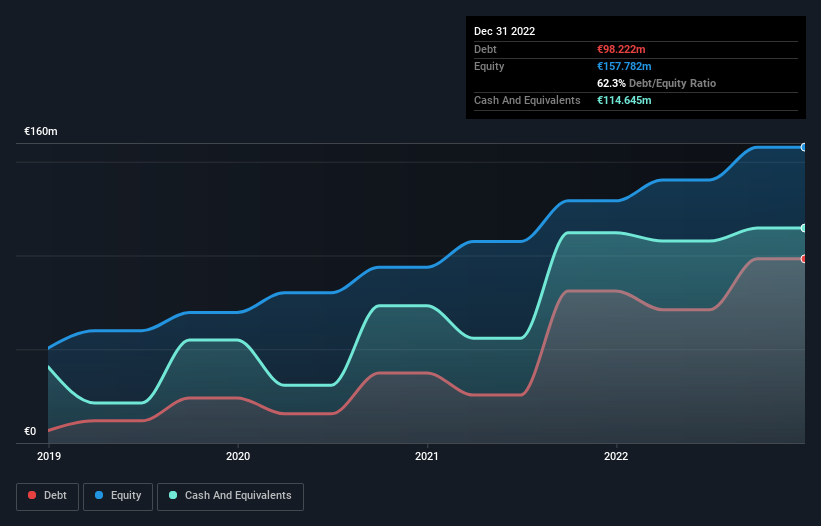The height and width of the screenshot is (526, 821).
Task: Click the Debt value €98.222m
Action: (x=621, y=49)
